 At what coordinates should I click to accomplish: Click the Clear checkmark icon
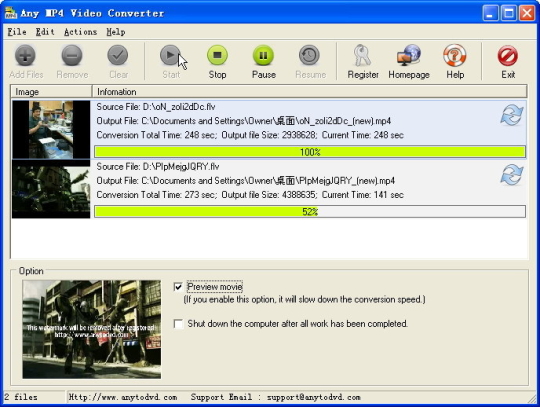coord(118,55)
